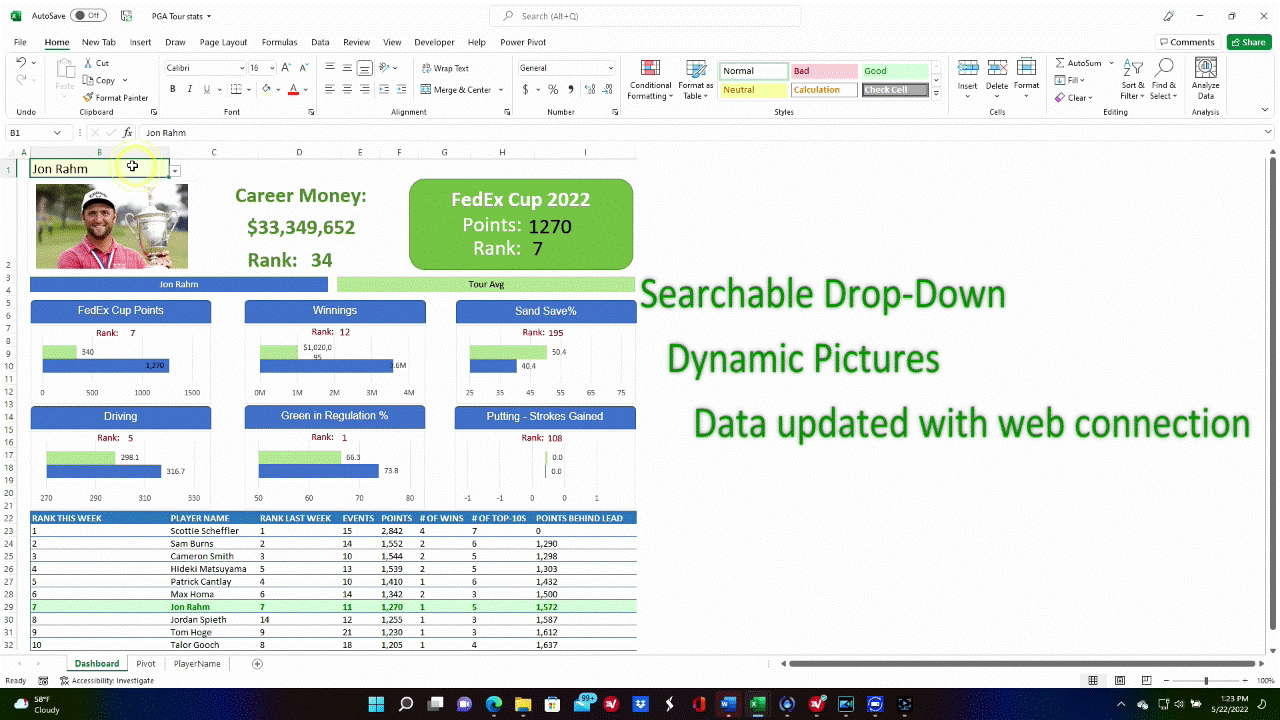Apply Accounting dollar number format
Screen dimensions: 1280x720
coord(526,89)
